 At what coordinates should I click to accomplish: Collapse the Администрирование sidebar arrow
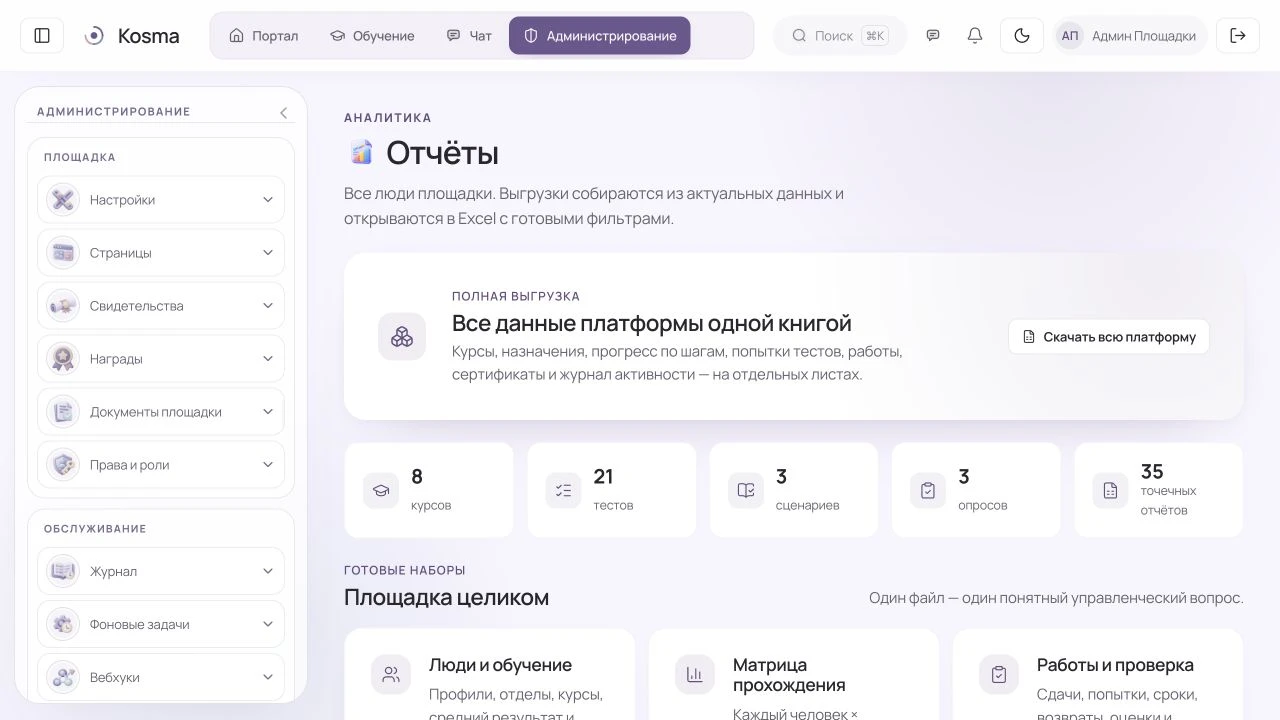(x=283, y=113)
